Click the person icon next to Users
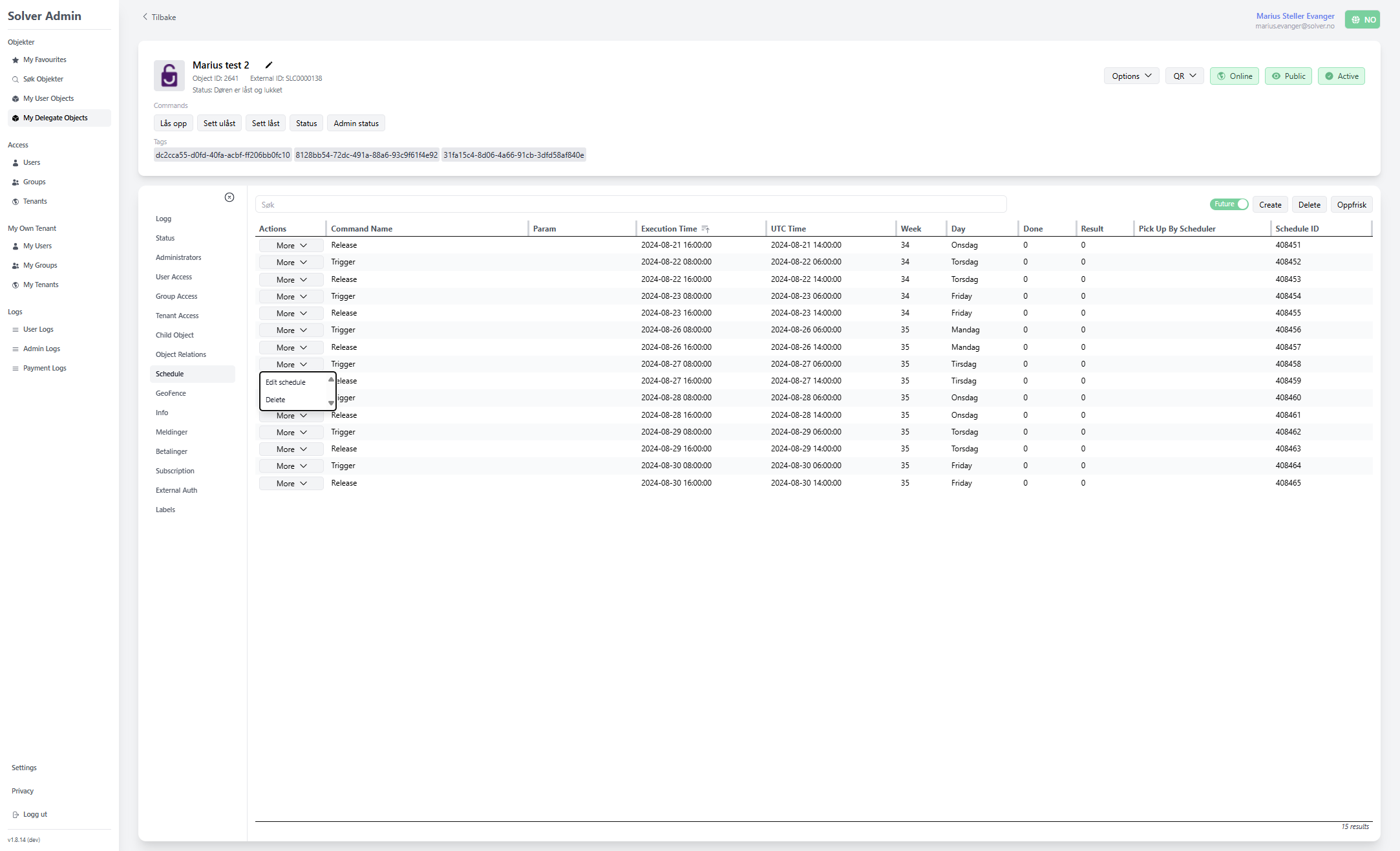This screenshot has height=851, width=1400. pos(16,163)
